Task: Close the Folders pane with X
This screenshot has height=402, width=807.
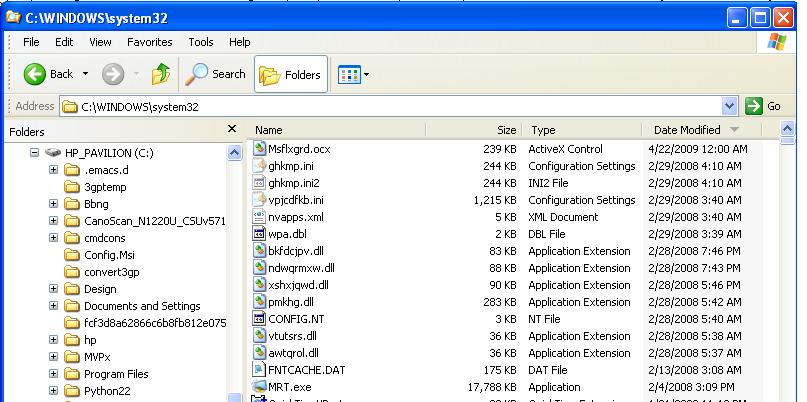Action: tap(232, 129)
